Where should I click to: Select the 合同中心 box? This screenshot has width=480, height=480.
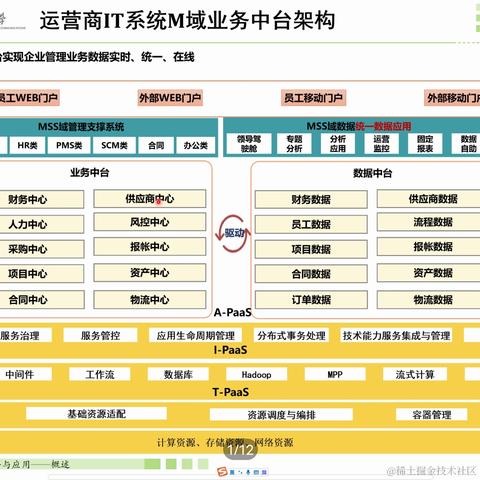point(41,300)
